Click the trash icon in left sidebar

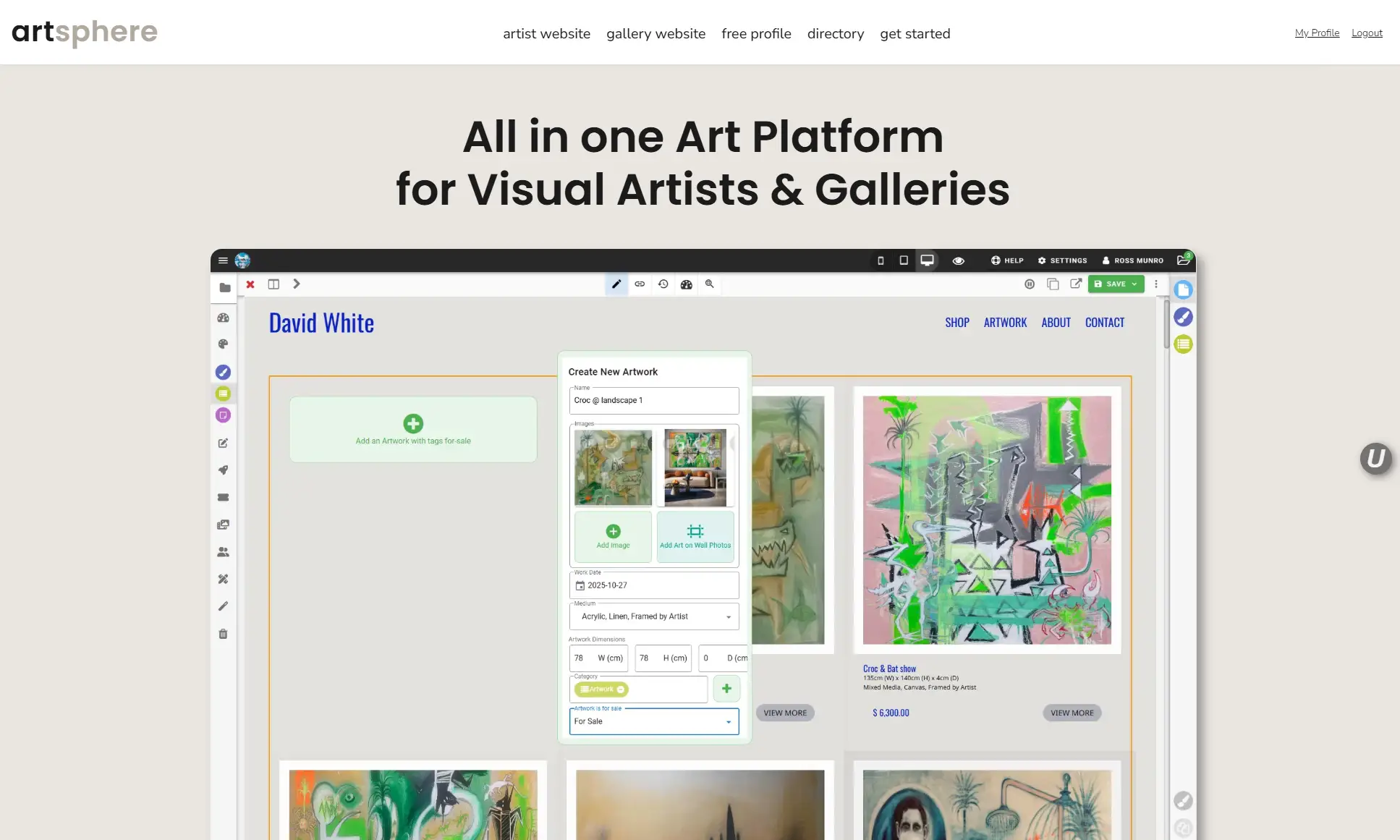223,634
